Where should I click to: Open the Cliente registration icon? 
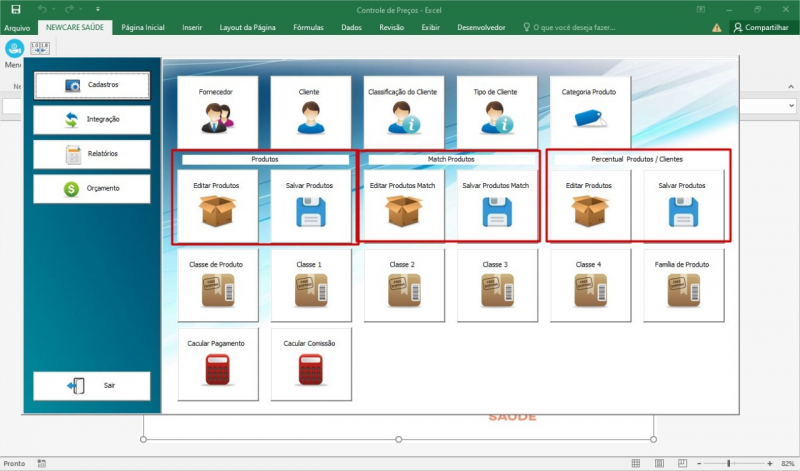coord(309,117)
